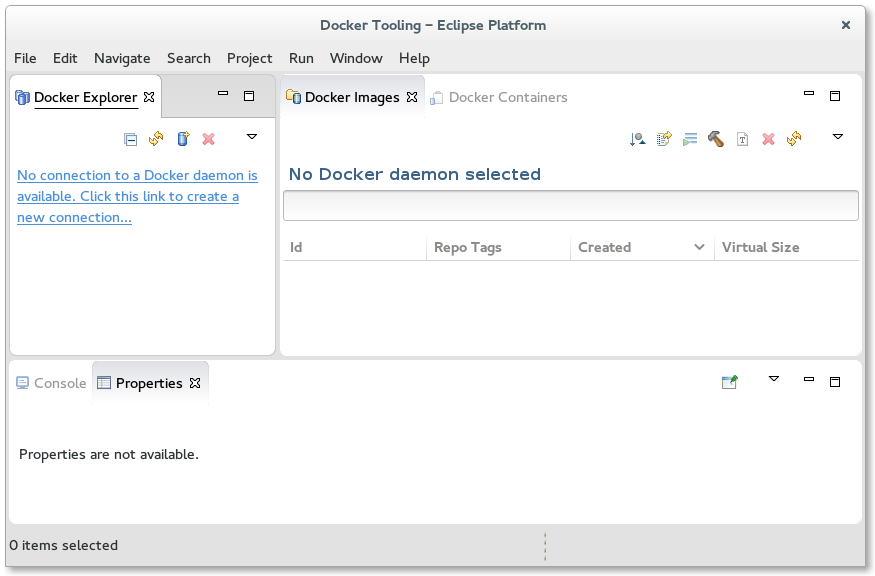Viewport: 875px width, 576px height.
Task: Remove image with Docker Images red X
Action: (768, 139)
